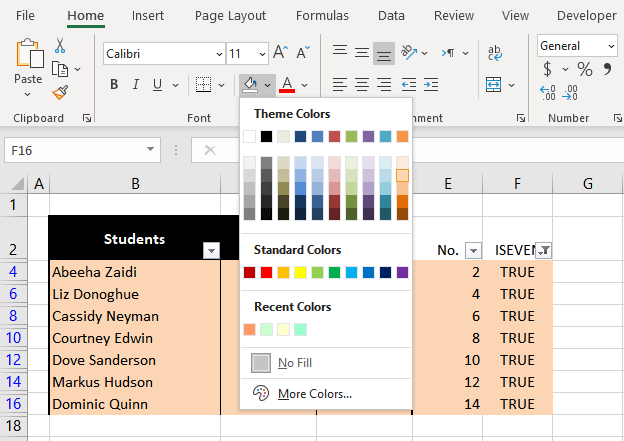This screenshot has width=624, height=441.
Task: Switch to the Insert tab
Action: [x=148, y=16]
